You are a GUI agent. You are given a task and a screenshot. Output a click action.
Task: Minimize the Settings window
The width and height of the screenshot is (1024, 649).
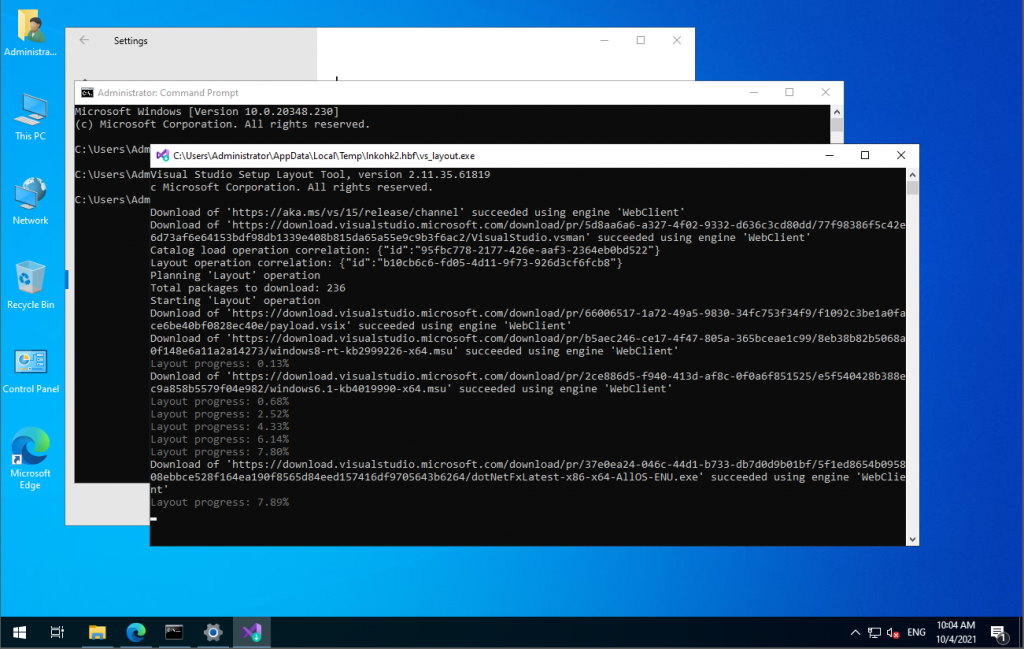(604, 40)
